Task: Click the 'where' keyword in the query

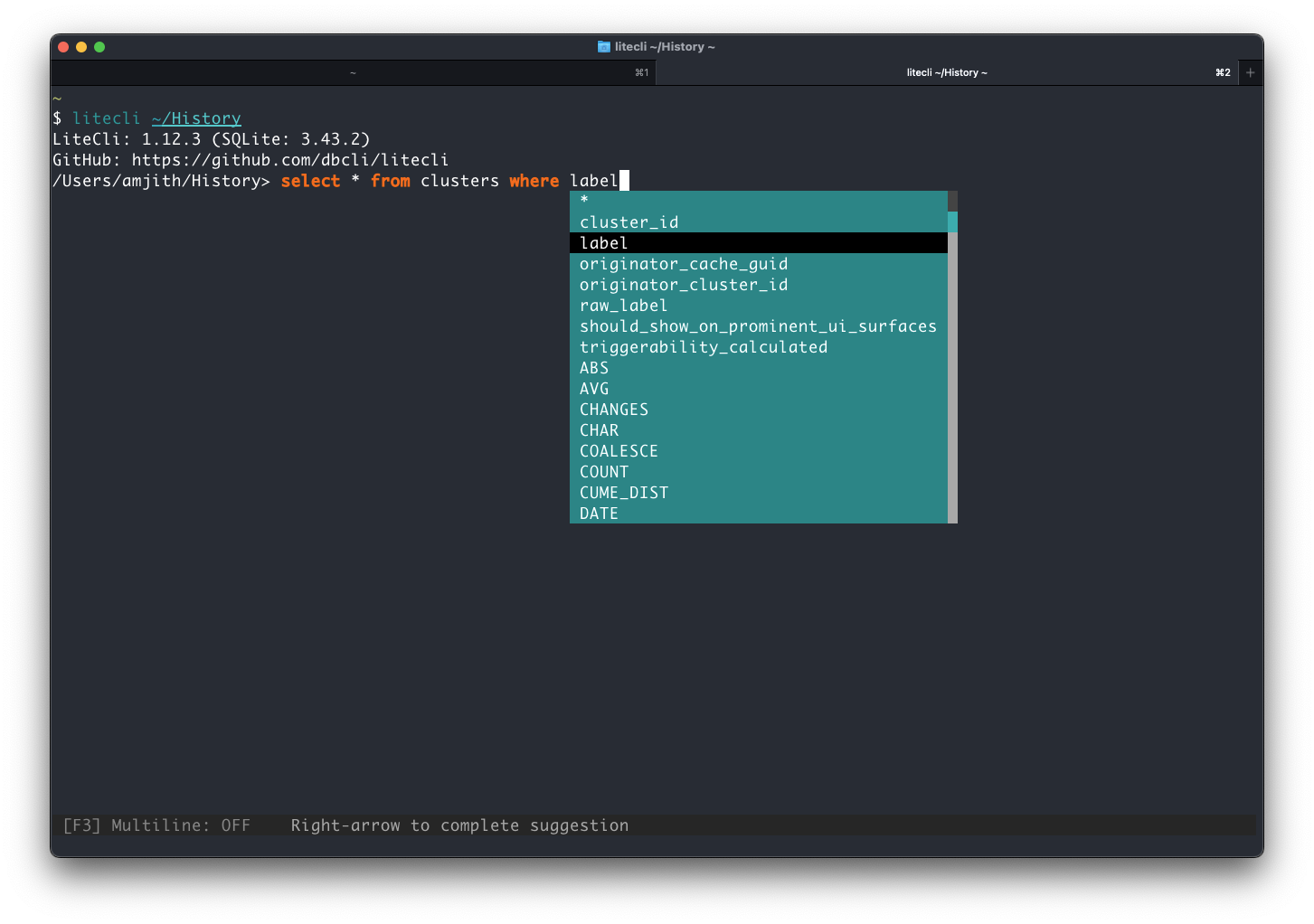Action: point(534,181)
